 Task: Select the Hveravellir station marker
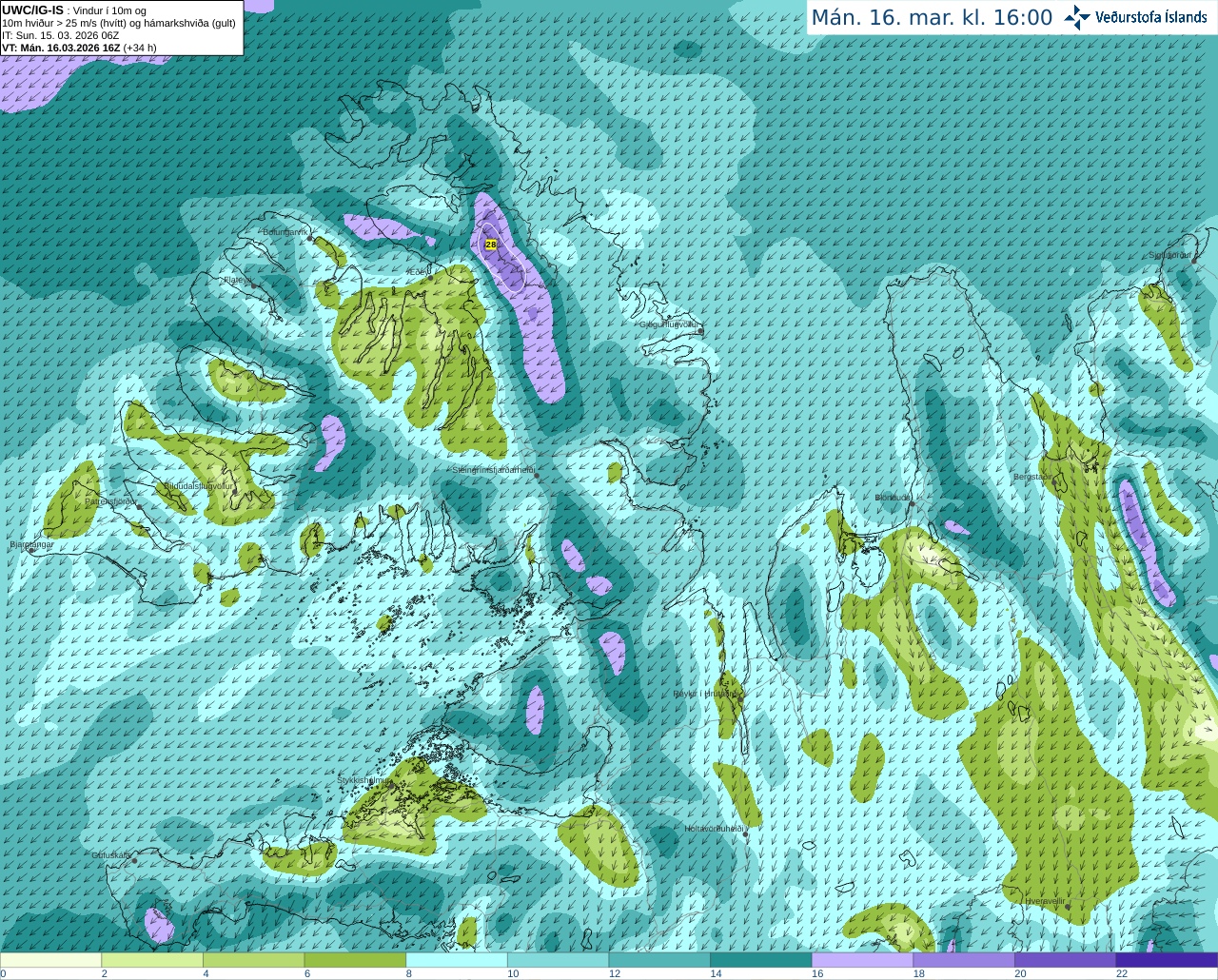coord(1067,906)
